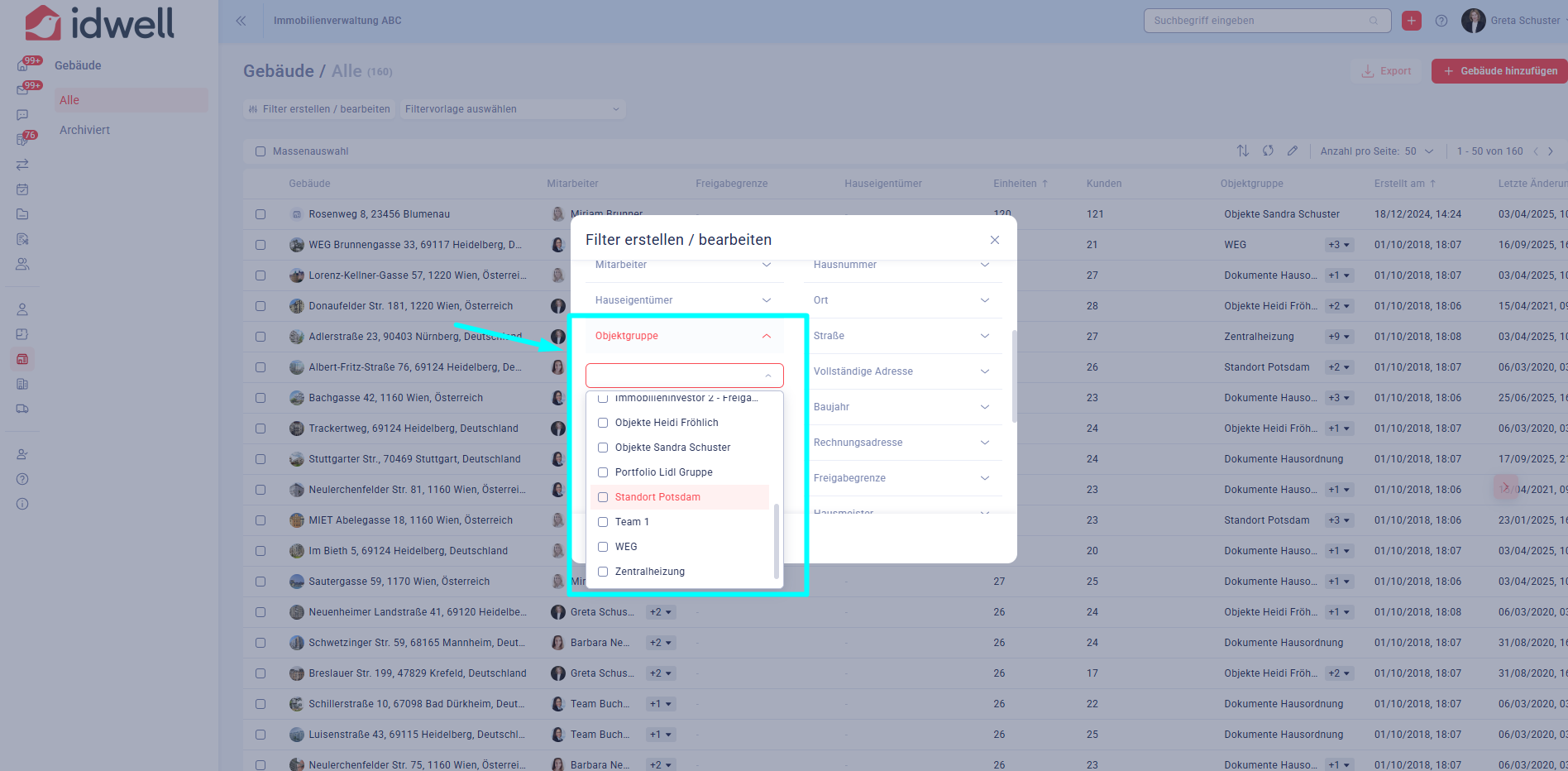
Task: Open the Archiviert section
Action: 84,130
